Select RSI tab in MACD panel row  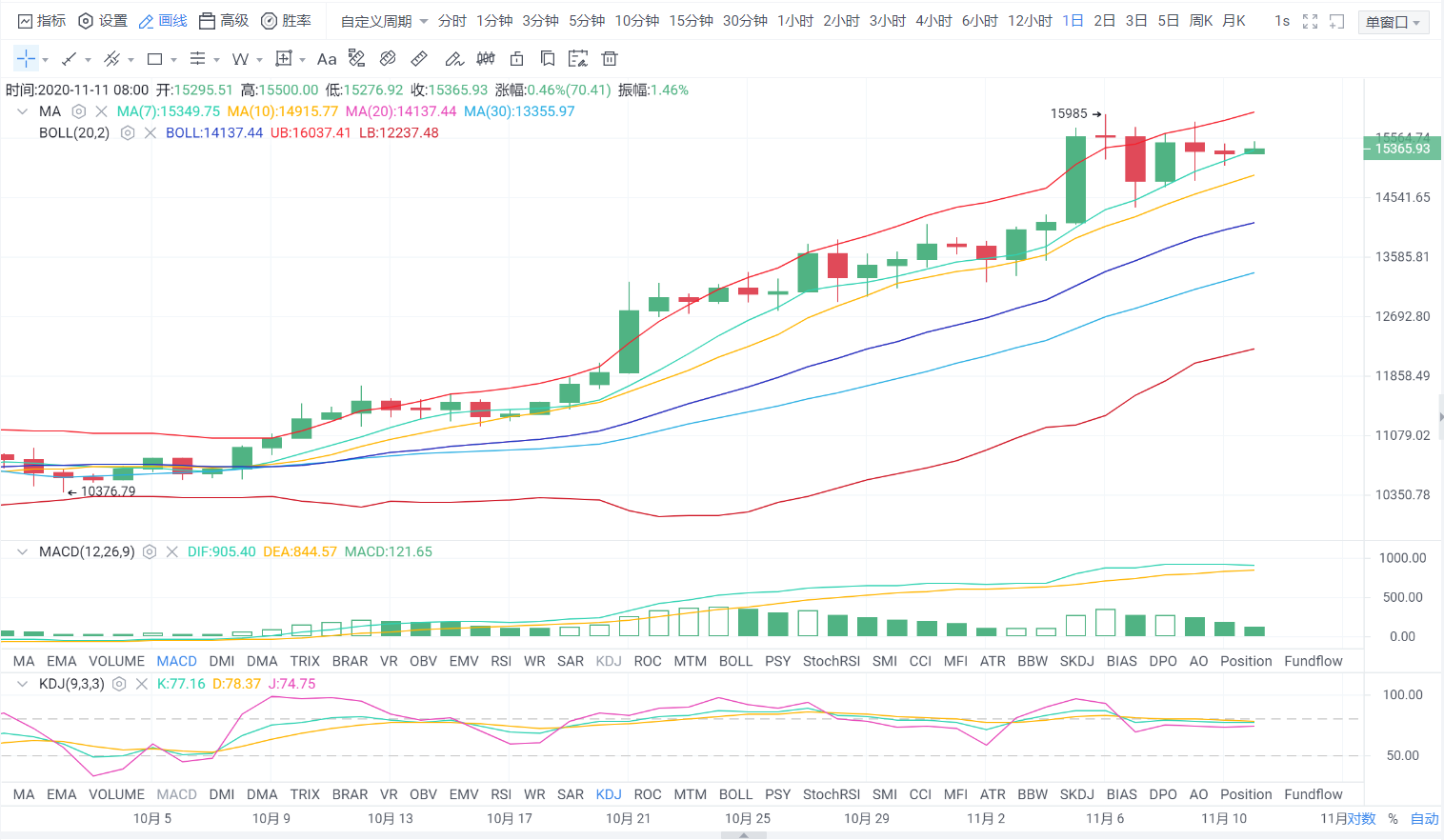coord(501,661)
